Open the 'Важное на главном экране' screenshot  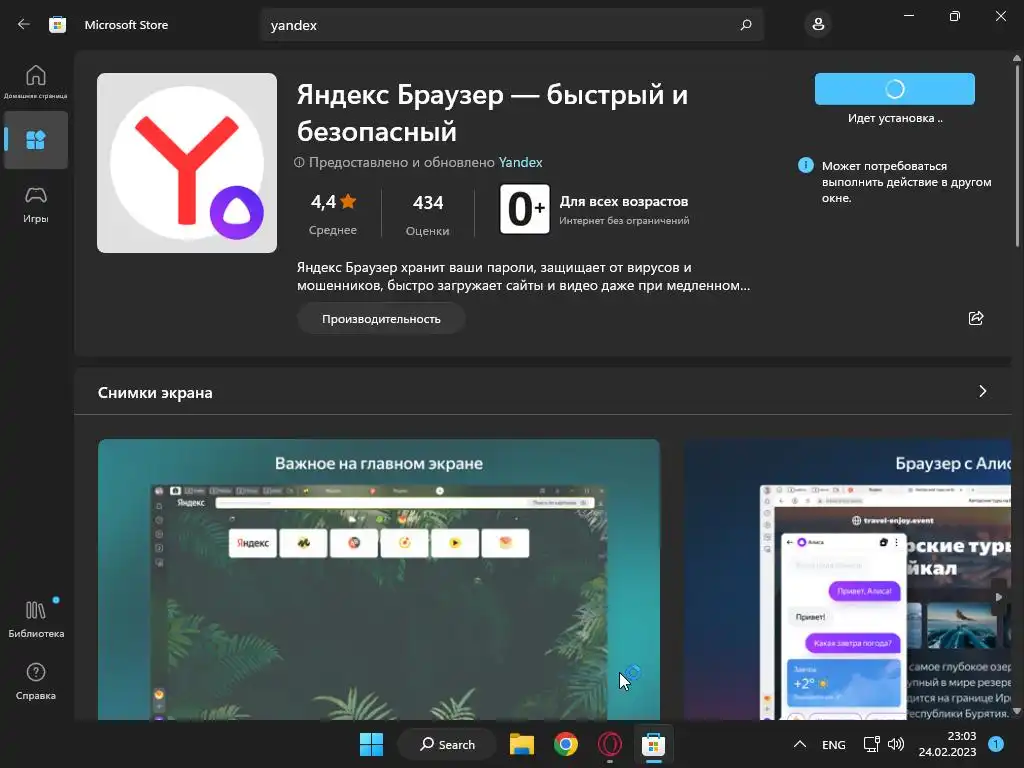[x=379, y=579]
